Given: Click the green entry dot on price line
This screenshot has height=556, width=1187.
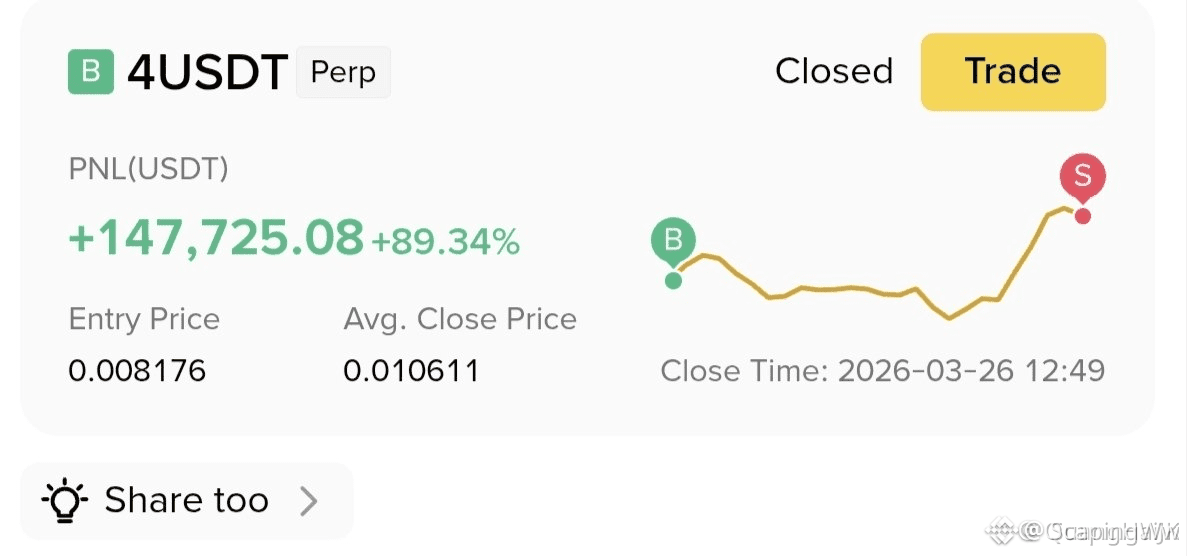Looking at the screenshot, I should [x=673, y=280].
